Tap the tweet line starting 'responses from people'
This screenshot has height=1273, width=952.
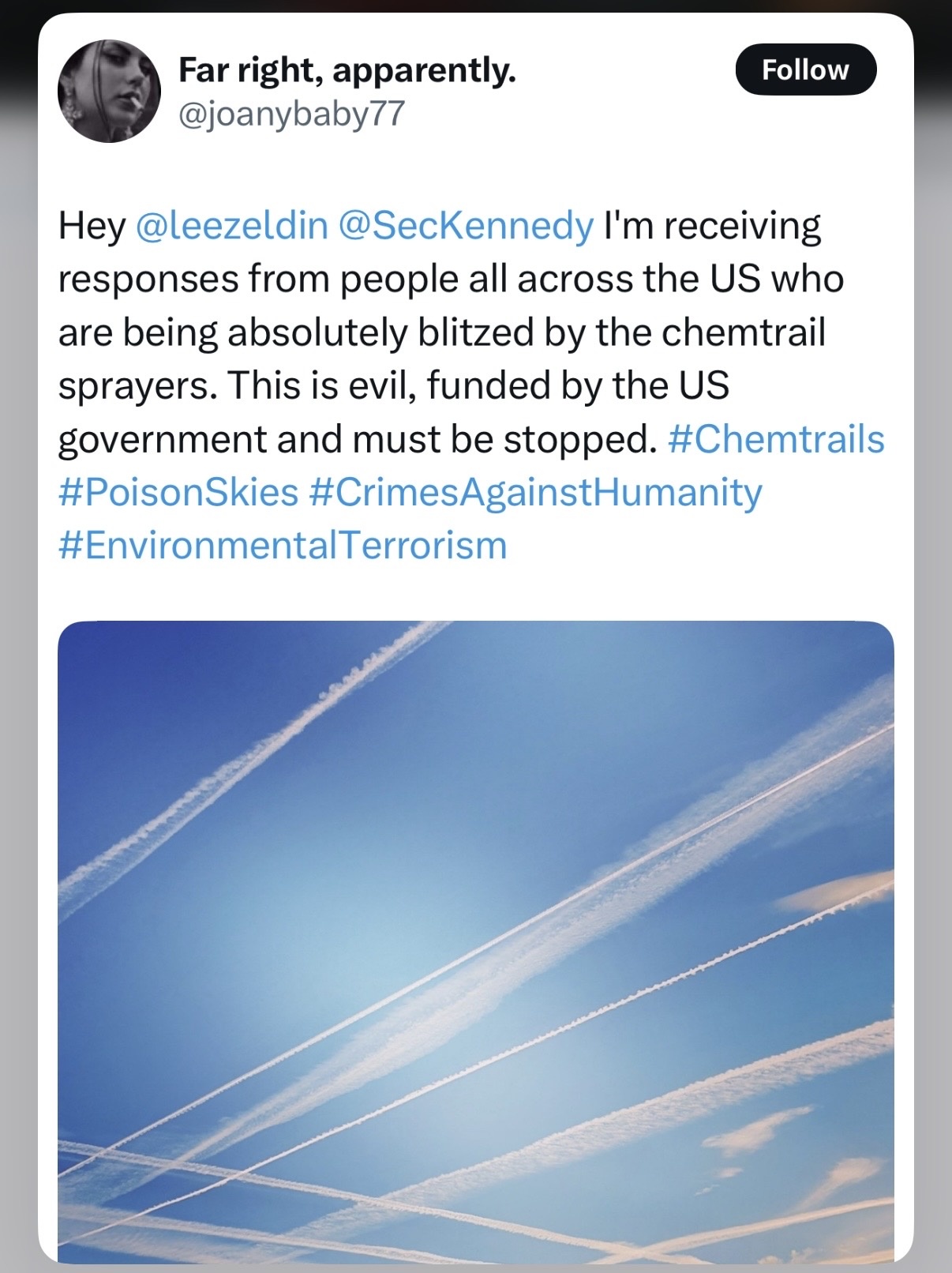click(x=451, y=280)
